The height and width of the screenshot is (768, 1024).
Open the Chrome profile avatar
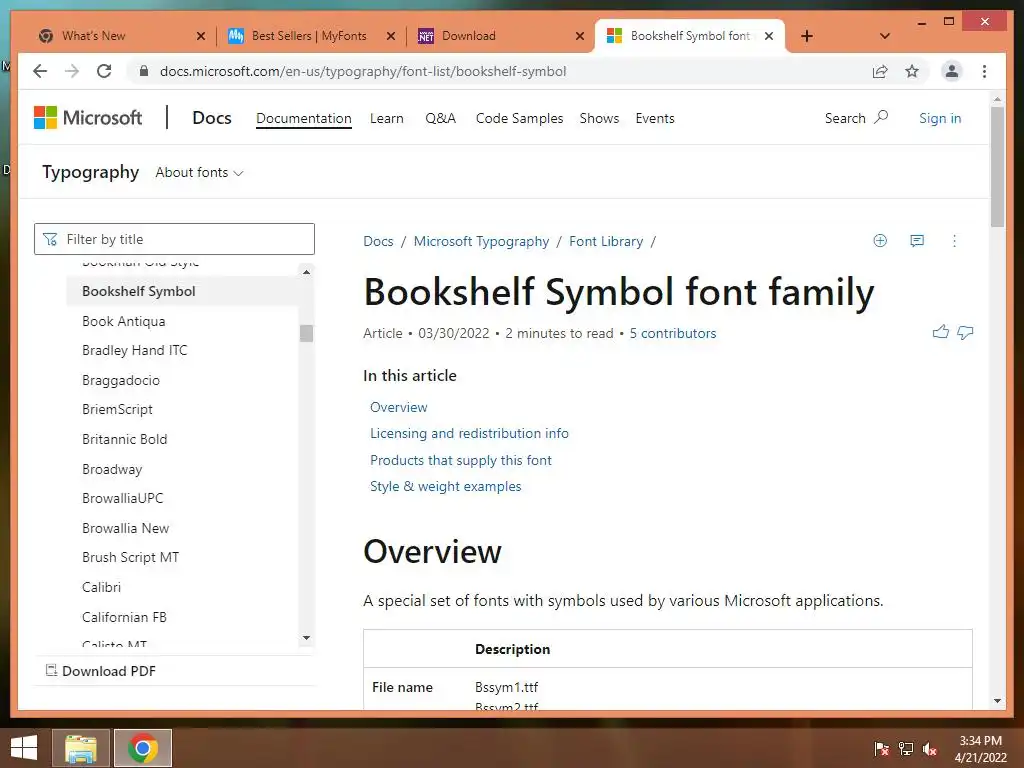(952, 71)
